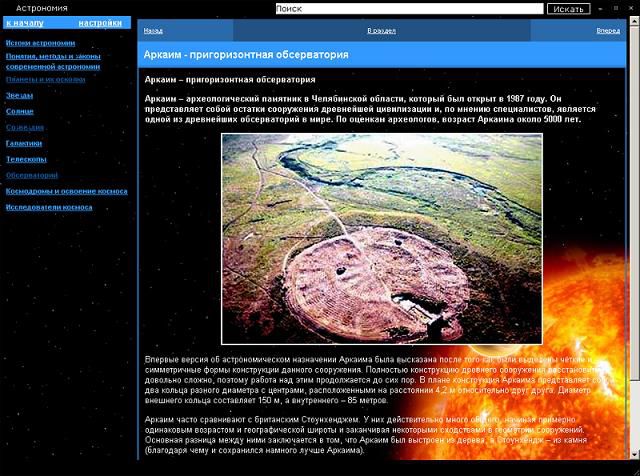
Task: Click the blue article title header bar
Action: (381, 54)
